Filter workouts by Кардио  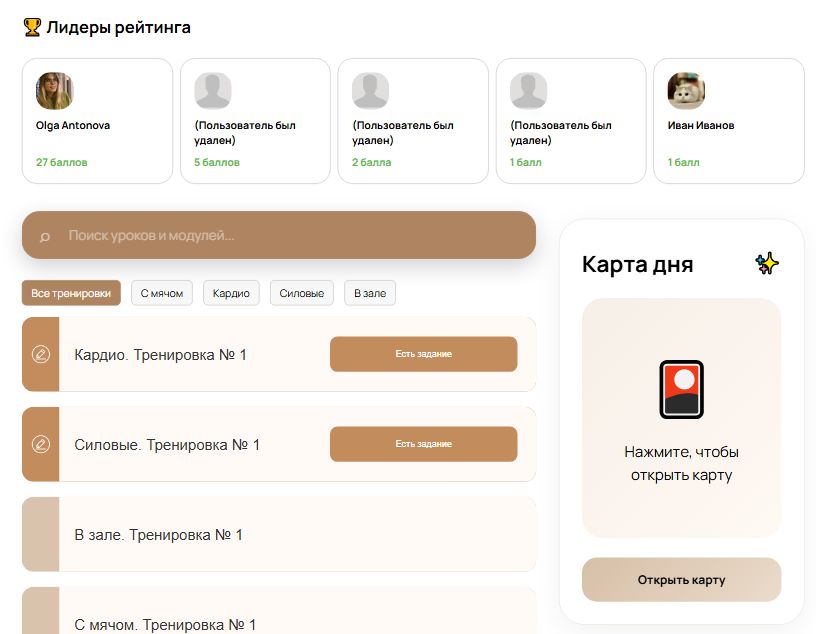(x=231, y=293)
